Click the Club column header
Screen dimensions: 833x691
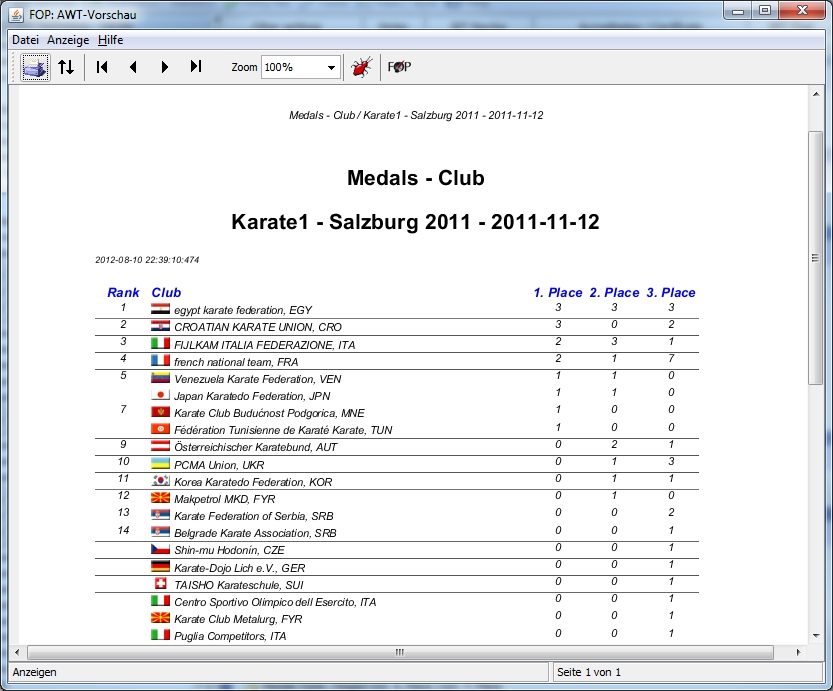pyautogui.click(x=166, y=293)
